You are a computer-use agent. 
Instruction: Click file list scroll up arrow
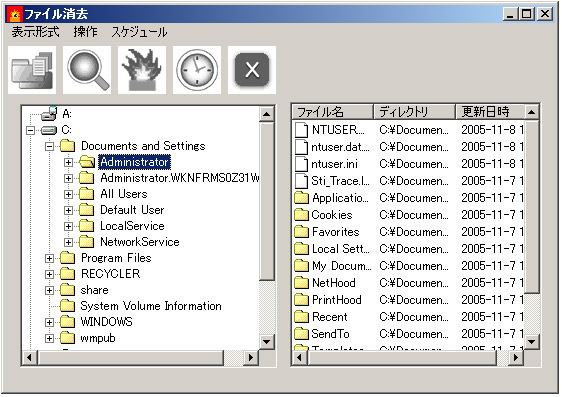[532, 112]
